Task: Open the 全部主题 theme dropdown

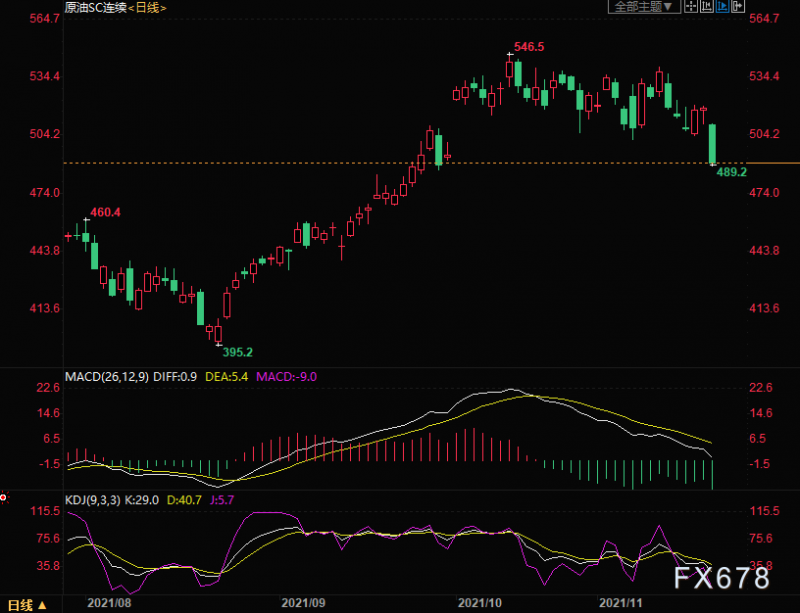Action: tap(644, 7)
